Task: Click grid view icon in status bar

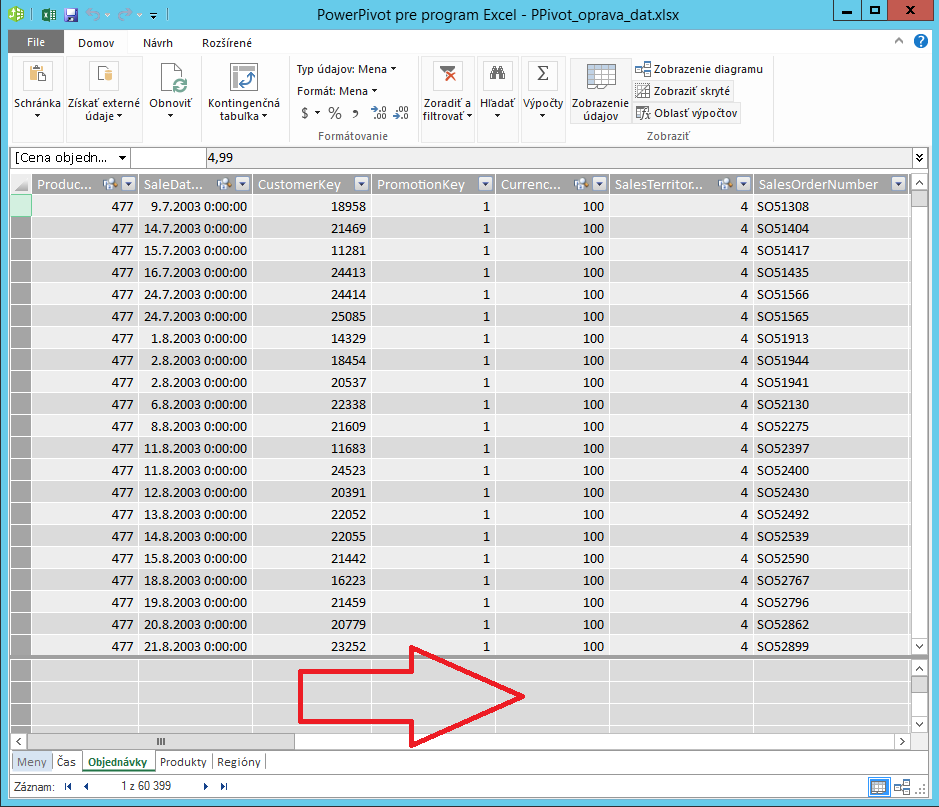Action: pos(879,787)
